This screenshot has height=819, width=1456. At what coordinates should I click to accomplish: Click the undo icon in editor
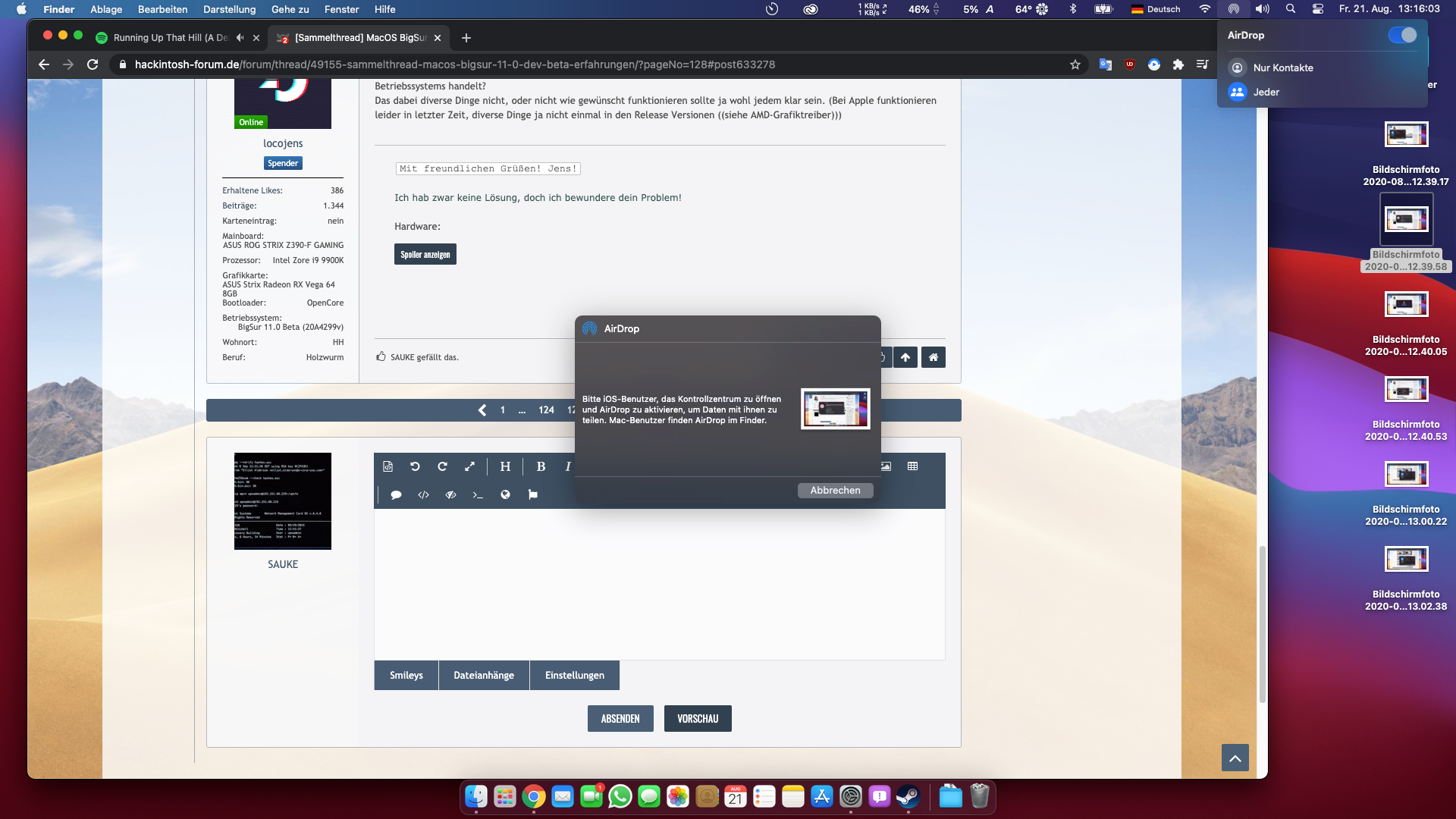coord(415,466)
